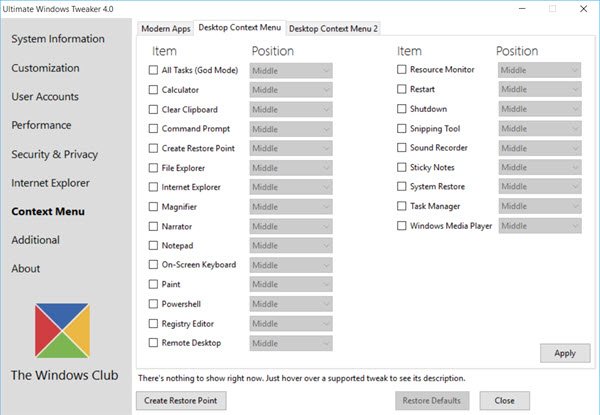Expand Windows Media Player position dropdown
Viewport: 600px width, 415px height.
tap(540, 226)
